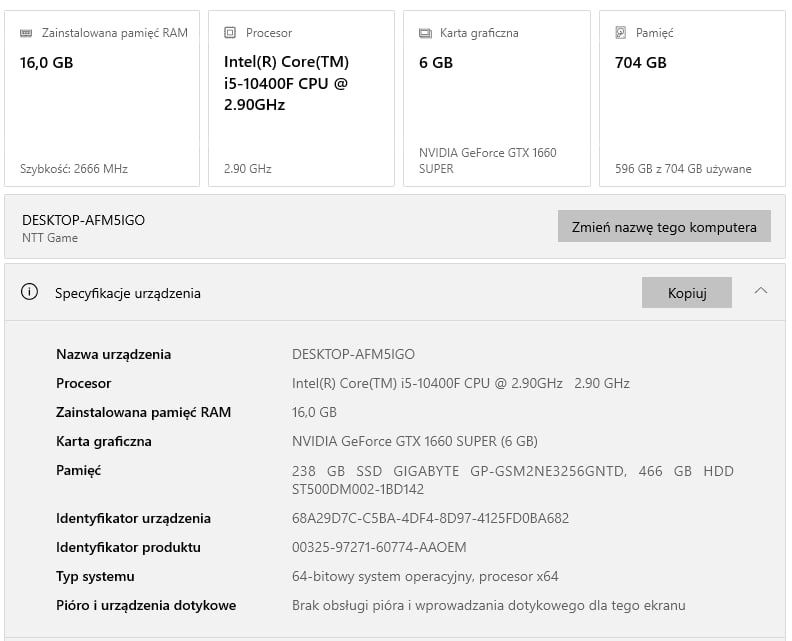The height and width of the screenshot is (641, 792).
Task: Click the storage drive icon
Action: pyautogui.click(x=621, y=33)
